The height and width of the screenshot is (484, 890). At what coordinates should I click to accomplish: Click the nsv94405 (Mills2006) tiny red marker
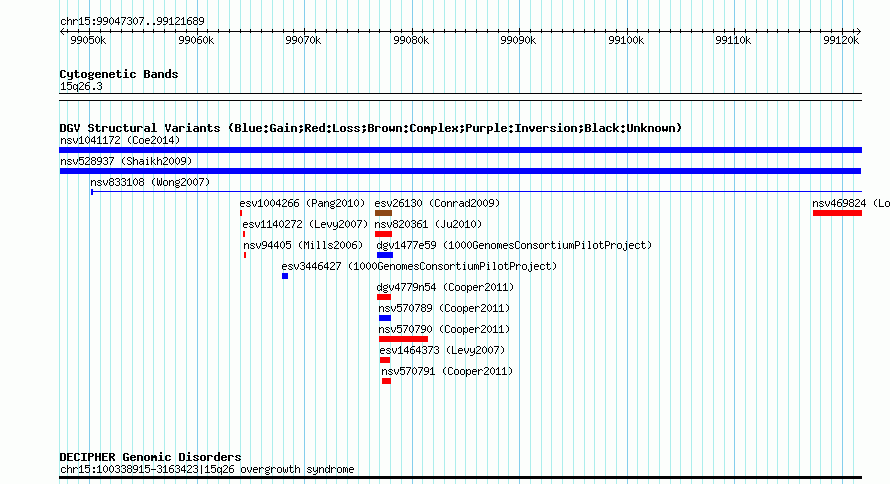pyautogui.click(x=245, y=255)
